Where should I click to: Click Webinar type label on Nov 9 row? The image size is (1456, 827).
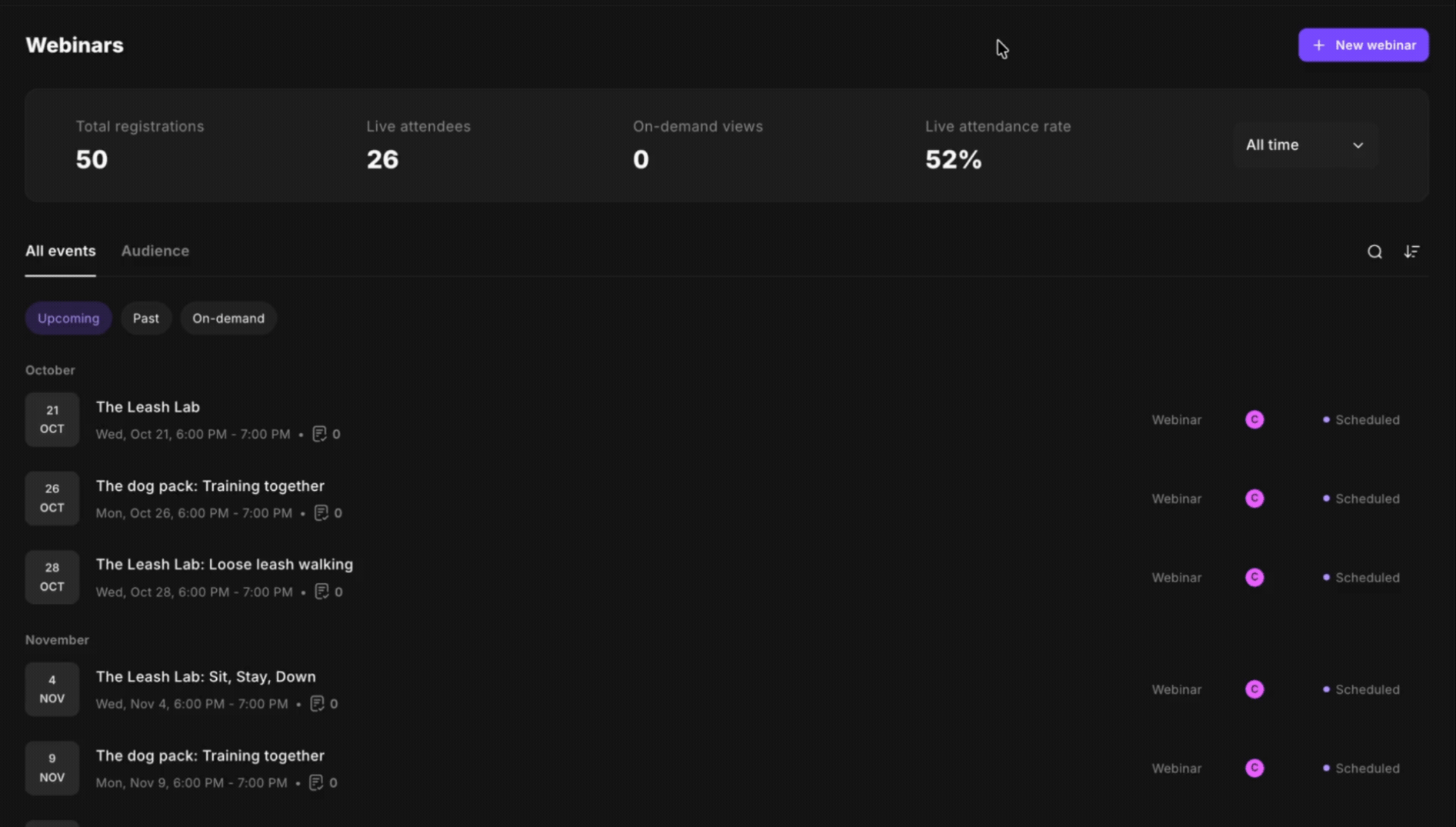tap(1176, 768)
